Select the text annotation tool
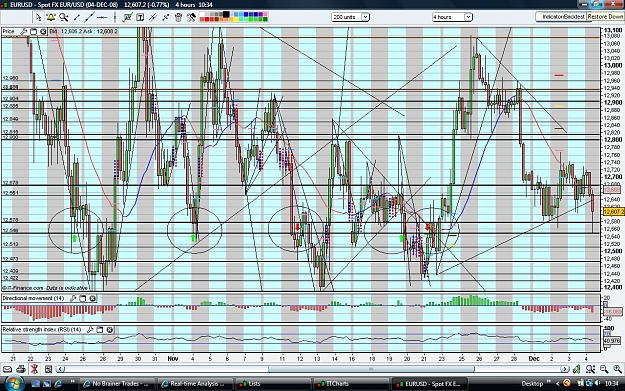Viewport: 625px width, 391px height. pos(140,17)
